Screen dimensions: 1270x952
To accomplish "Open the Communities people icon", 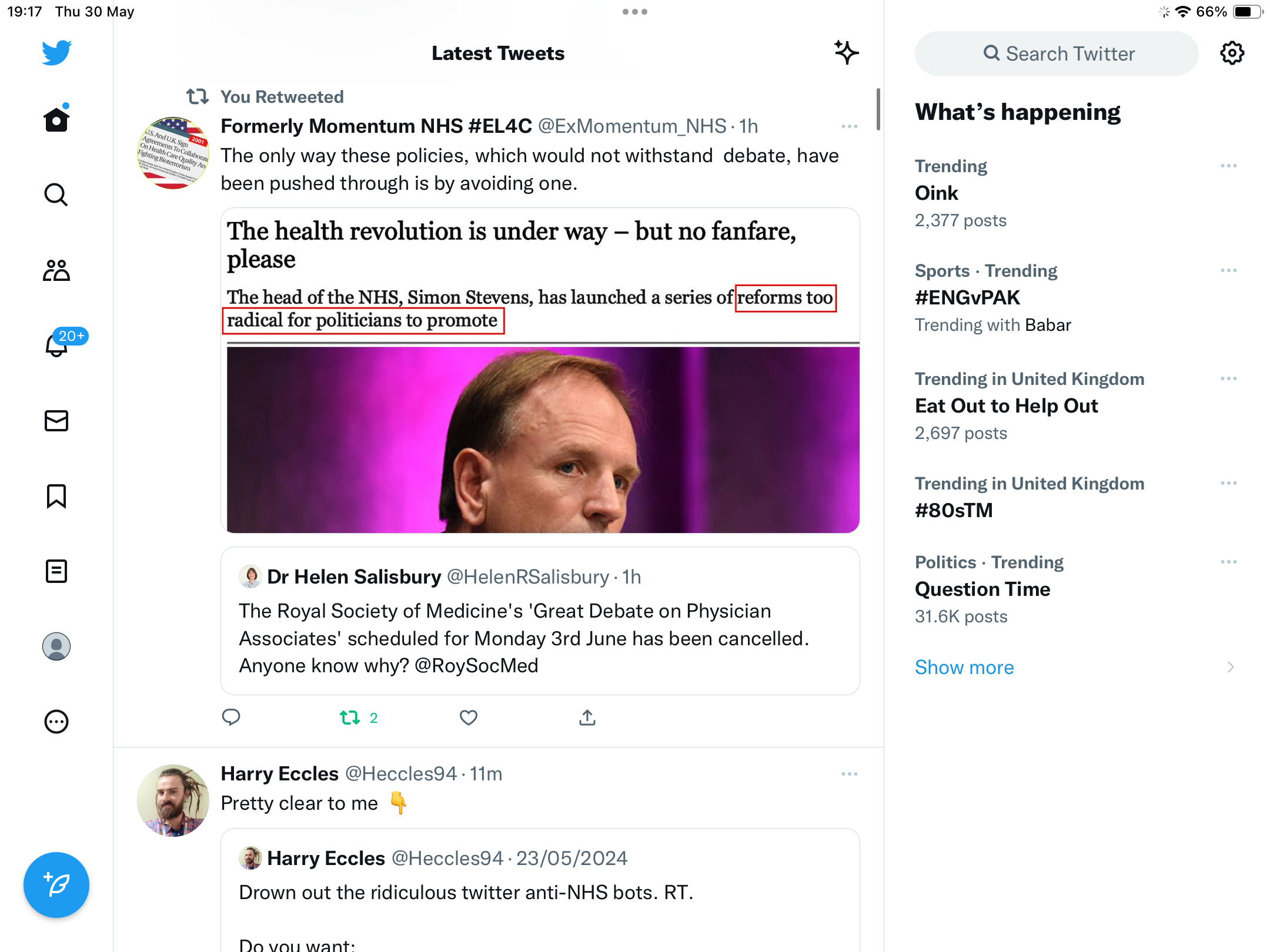I will [56, 270].
